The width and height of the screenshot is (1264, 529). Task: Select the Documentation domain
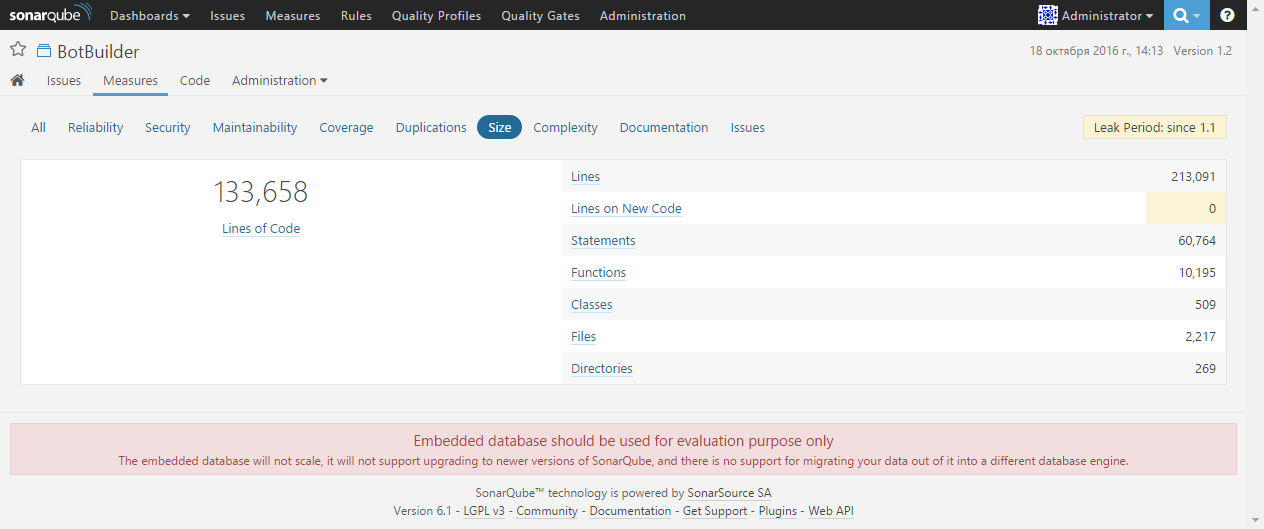tap(664, 127)
